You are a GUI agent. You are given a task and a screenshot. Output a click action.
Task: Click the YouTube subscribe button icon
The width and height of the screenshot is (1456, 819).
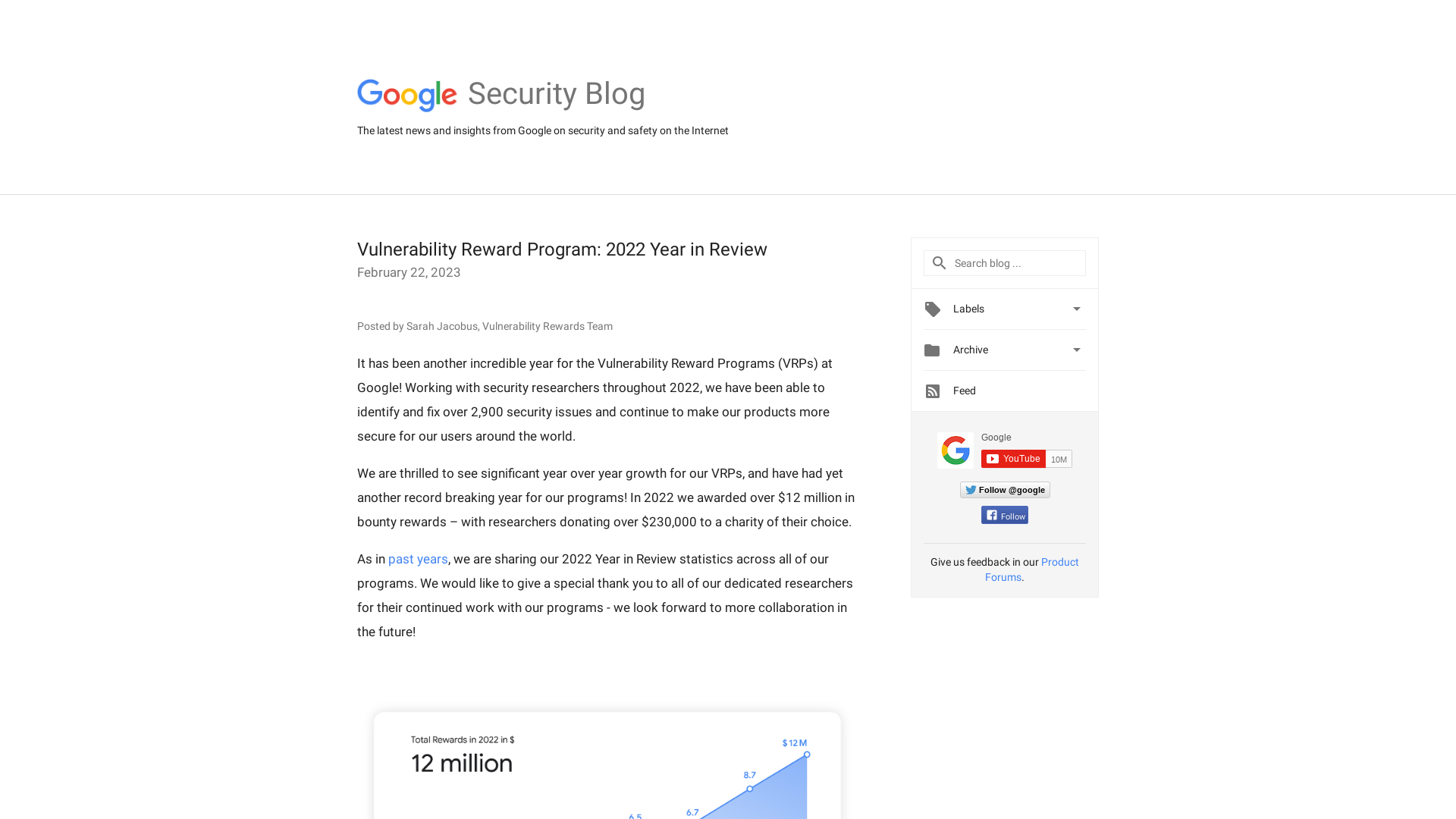1012,458
